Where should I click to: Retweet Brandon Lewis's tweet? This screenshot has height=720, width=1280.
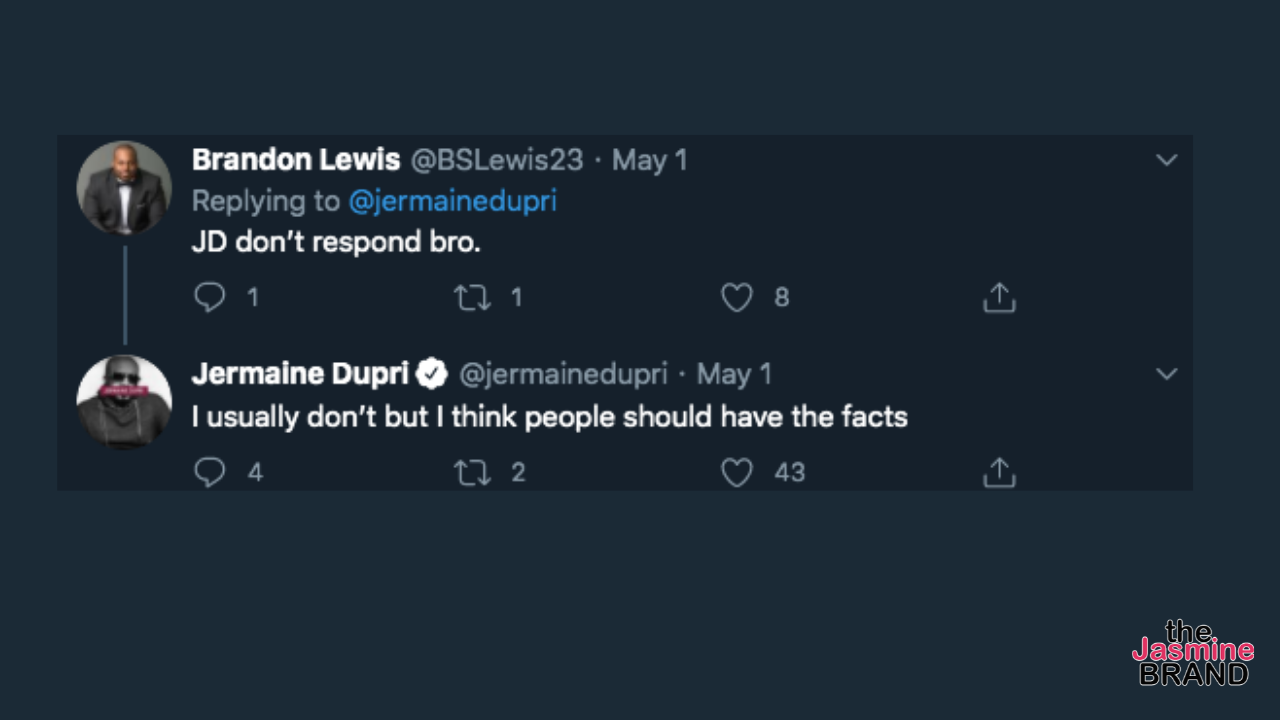point(472,297)
